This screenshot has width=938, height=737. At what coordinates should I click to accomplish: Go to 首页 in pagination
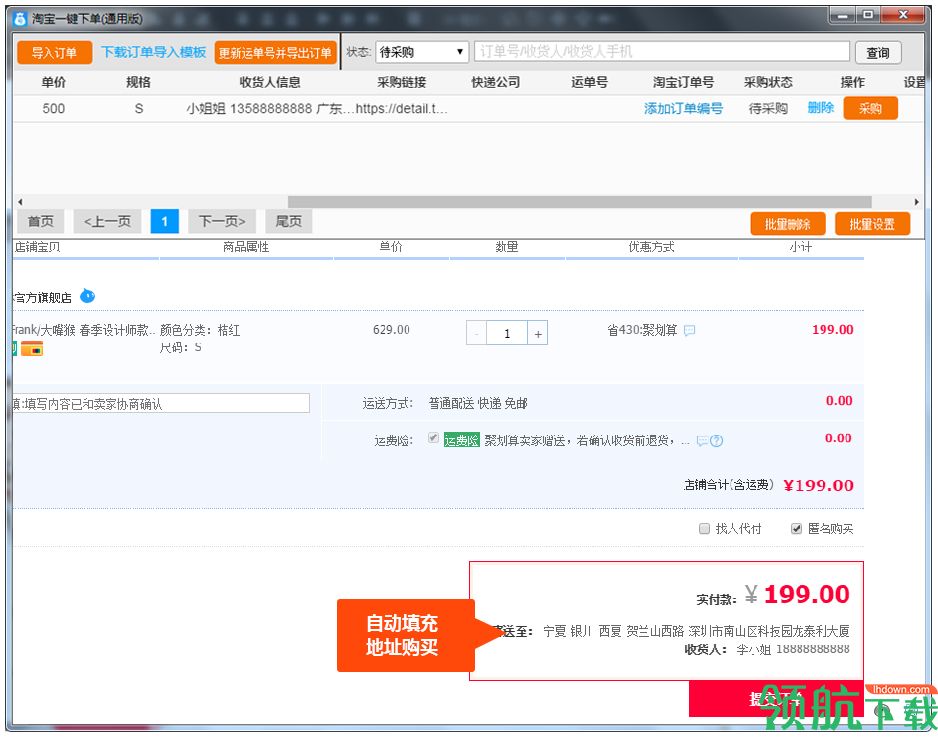point(41,221)
